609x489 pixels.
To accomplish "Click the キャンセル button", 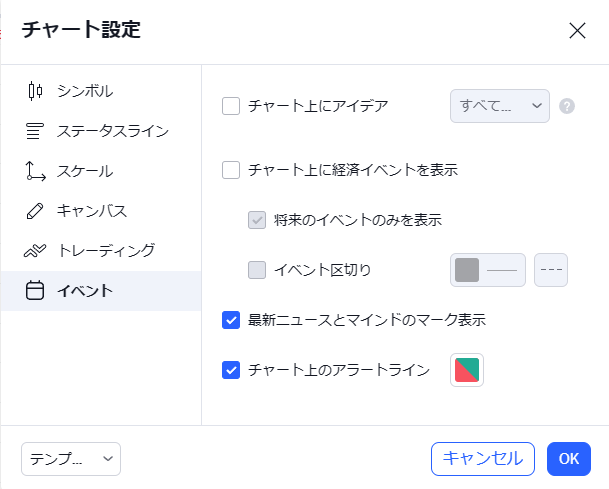I will coord(483,459).
